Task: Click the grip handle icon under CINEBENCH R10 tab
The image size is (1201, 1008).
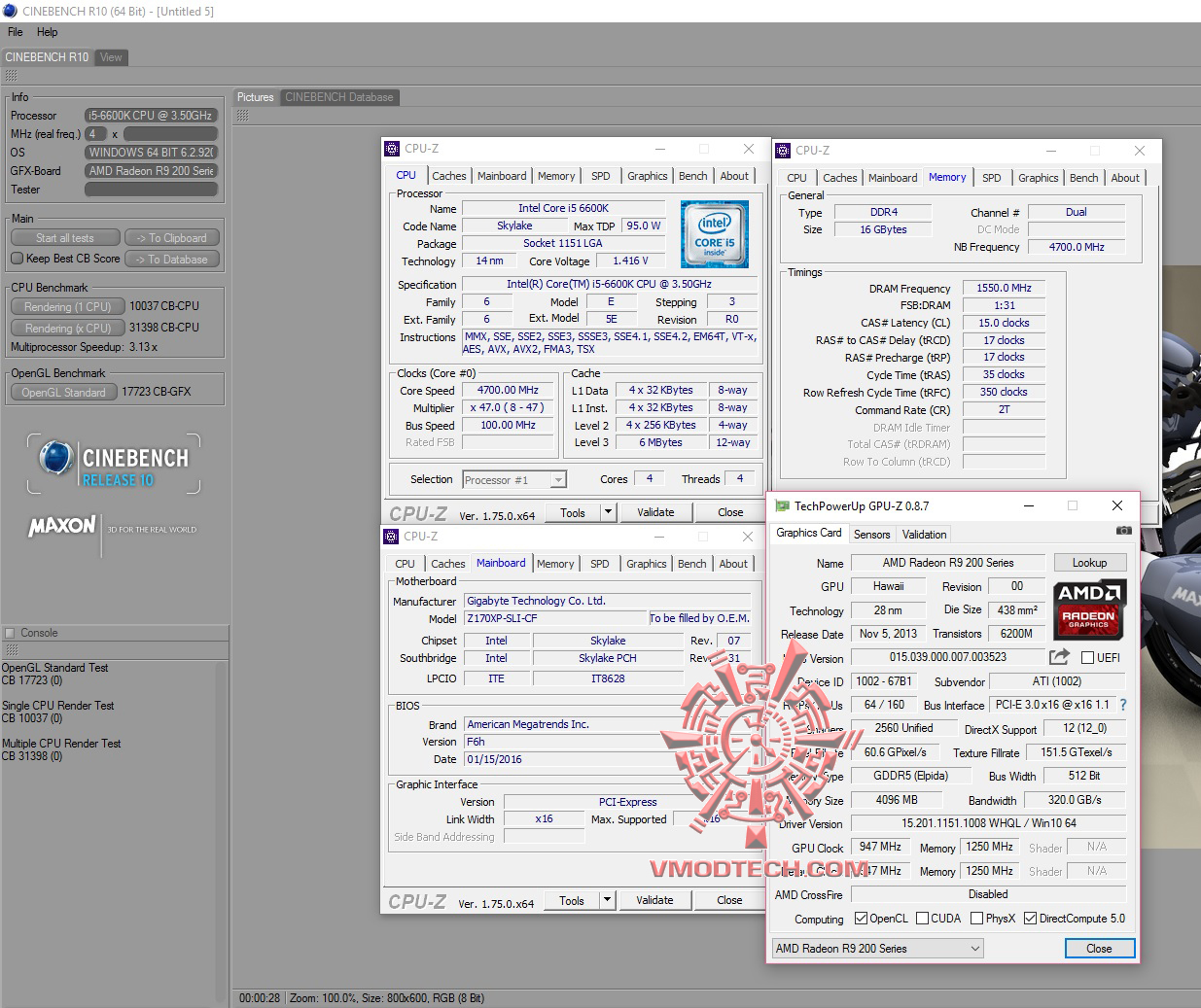Action: pos(12,76)
